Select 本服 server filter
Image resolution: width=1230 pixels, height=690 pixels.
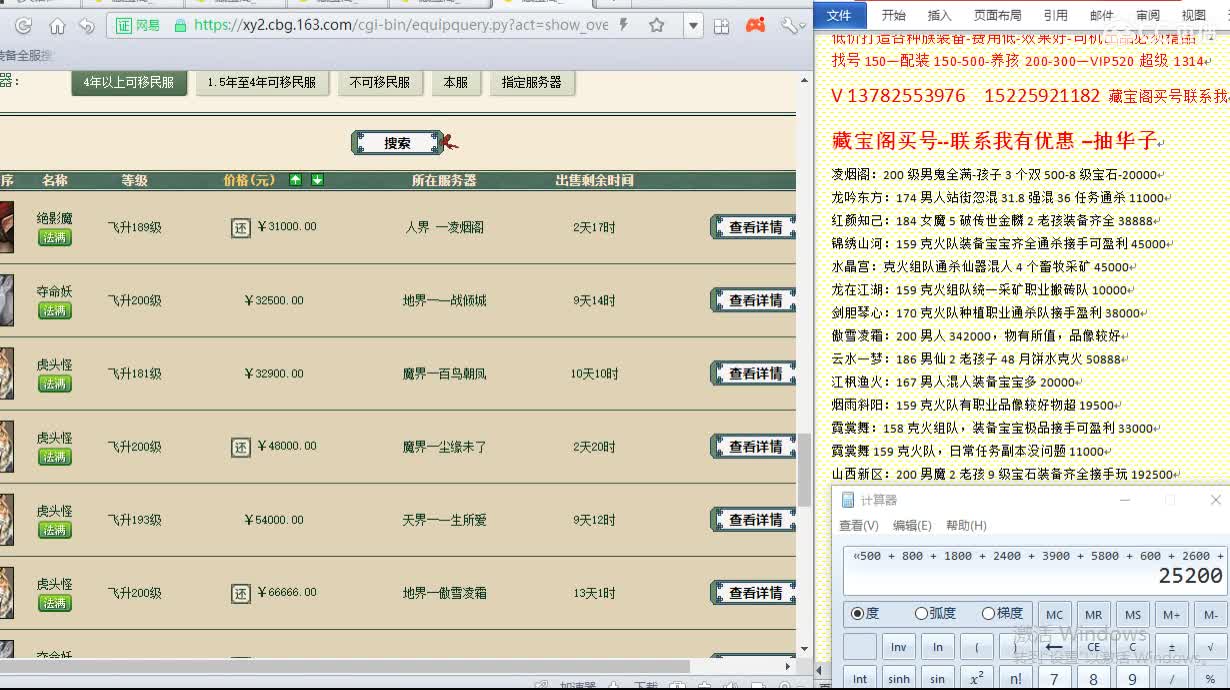(456, 83)
